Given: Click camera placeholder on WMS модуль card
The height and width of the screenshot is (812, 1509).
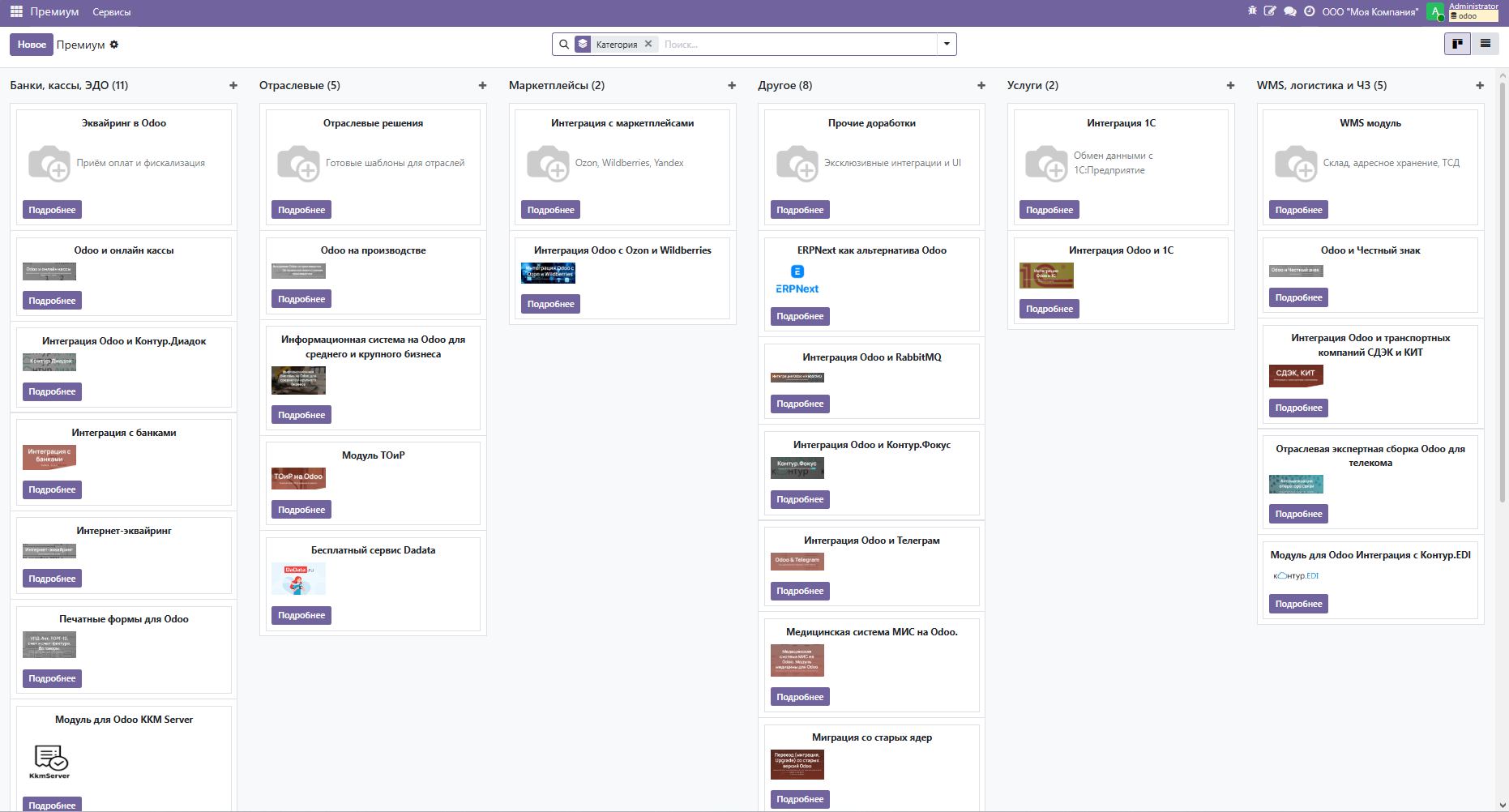Looking at the screenshot, I should pyautogui.click(x=1297, y=163).
